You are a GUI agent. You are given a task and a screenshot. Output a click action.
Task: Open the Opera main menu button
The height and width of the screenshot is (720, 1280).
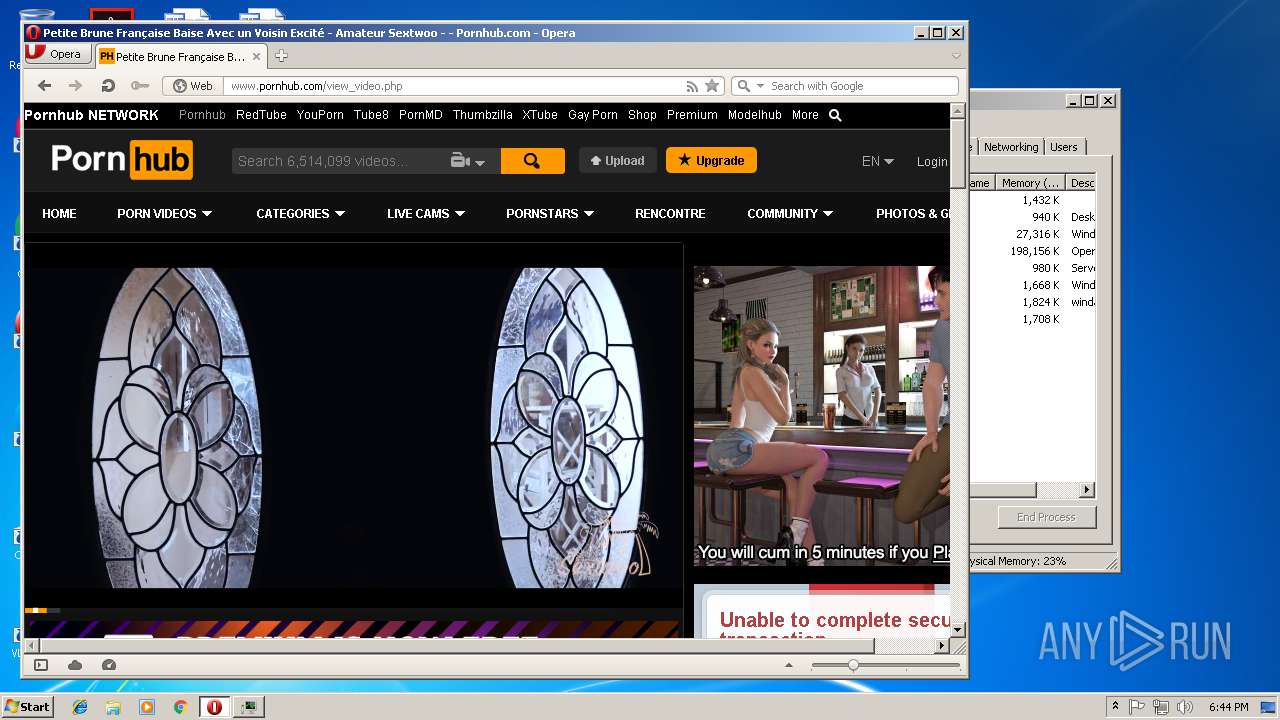57,54
